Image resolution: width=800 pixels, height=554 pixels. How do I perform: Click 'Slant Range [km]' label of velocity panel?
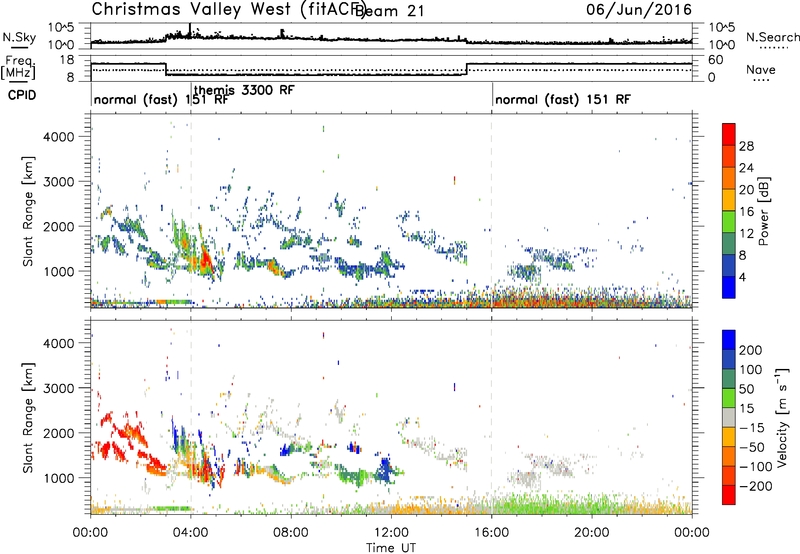(28, 417)
